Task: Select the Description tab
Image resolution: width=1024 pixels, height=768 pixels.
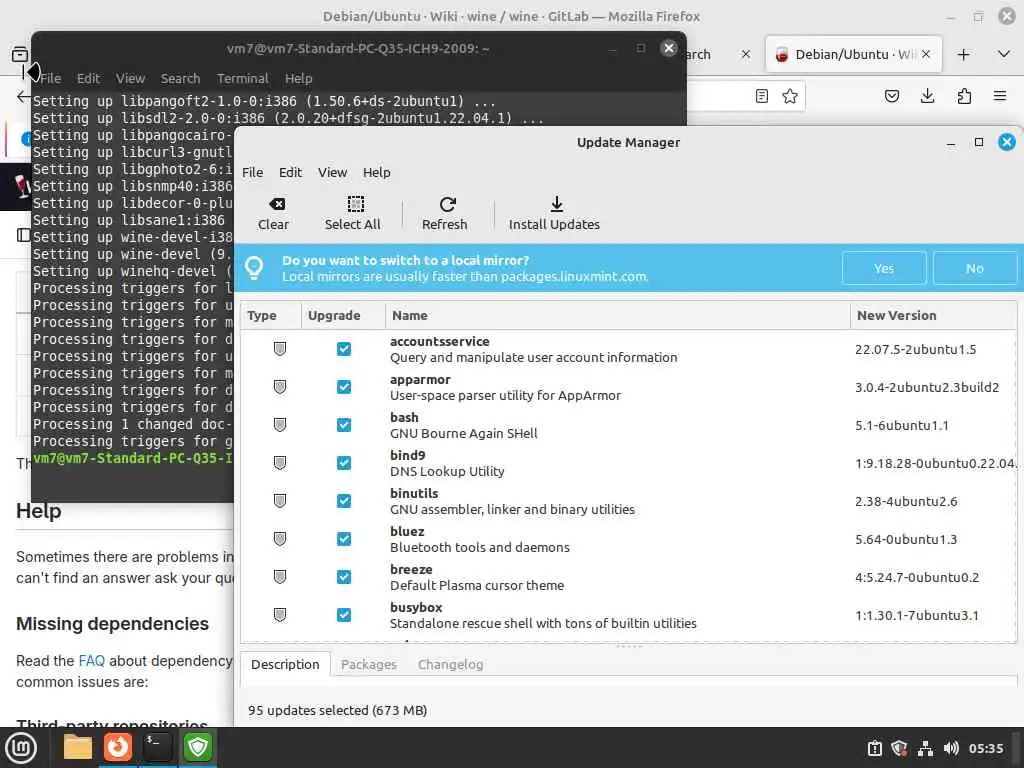Action: [x=285, y=664]
